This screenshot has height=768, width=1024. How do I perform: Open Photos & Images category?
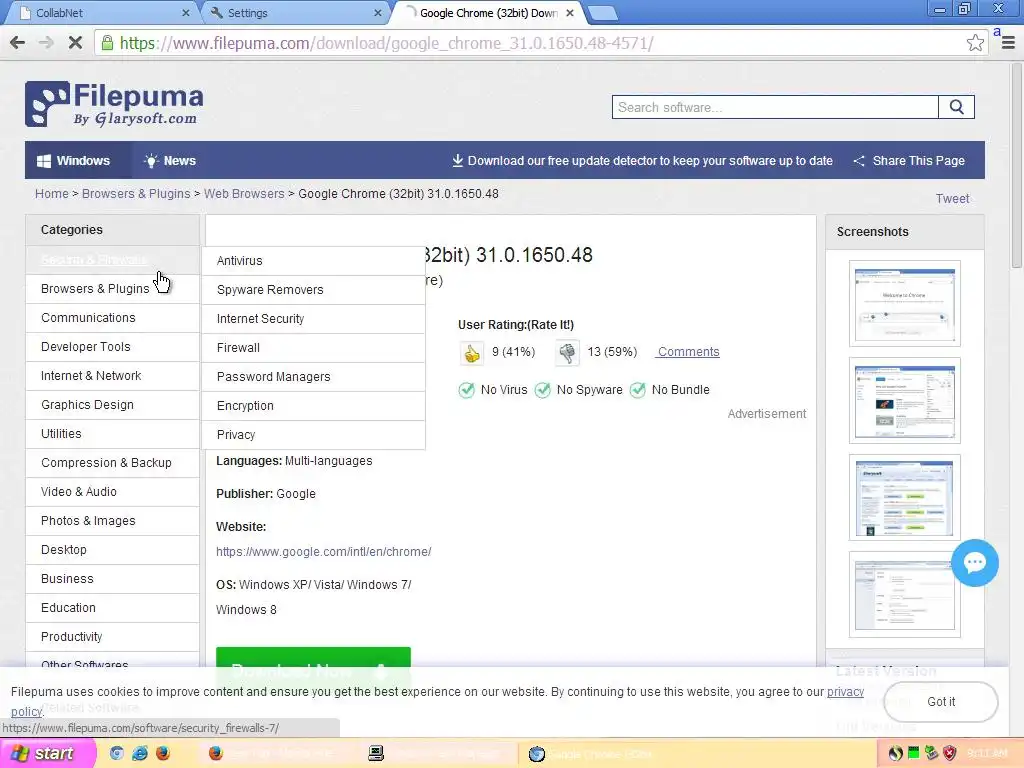click(x=112, y=521)
